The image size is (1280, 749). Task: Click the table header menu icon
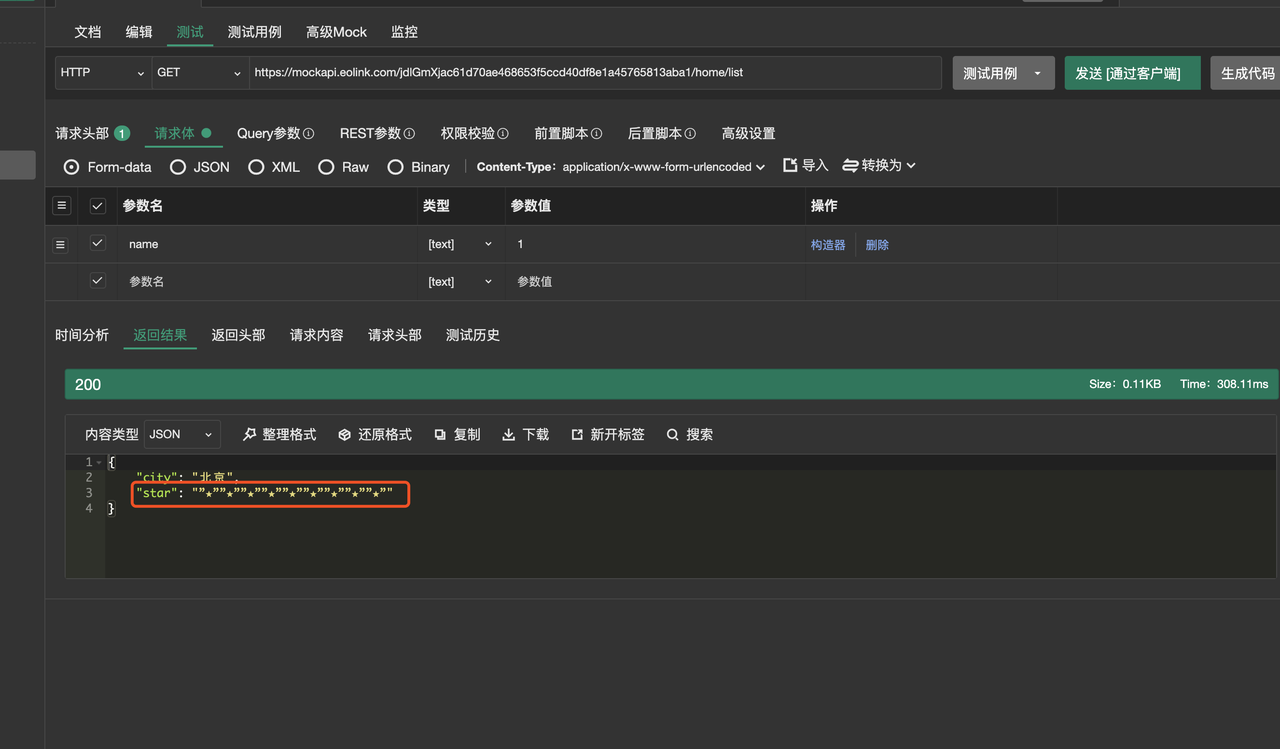(62, 205)
